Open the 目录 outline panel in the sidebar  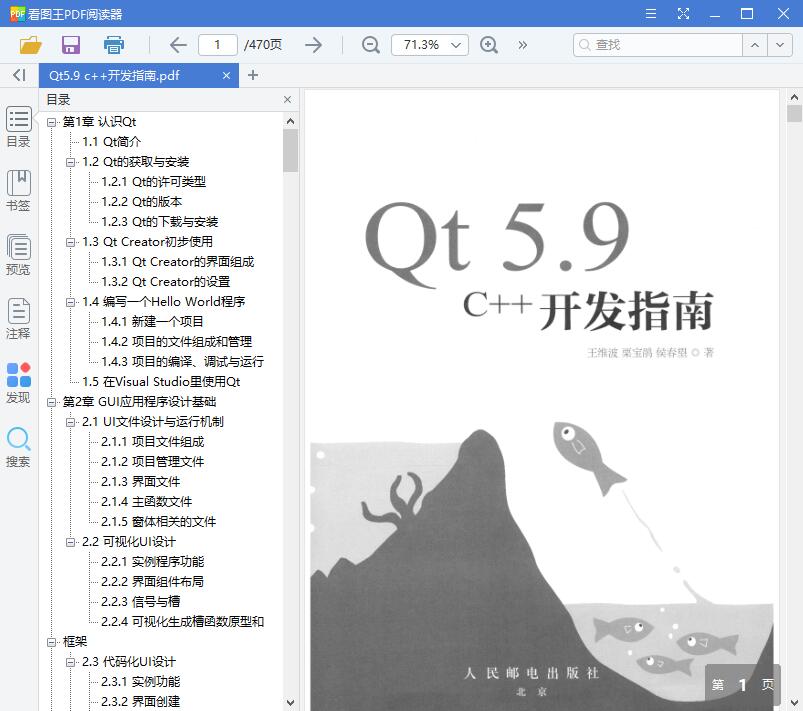tap(18, 127)
